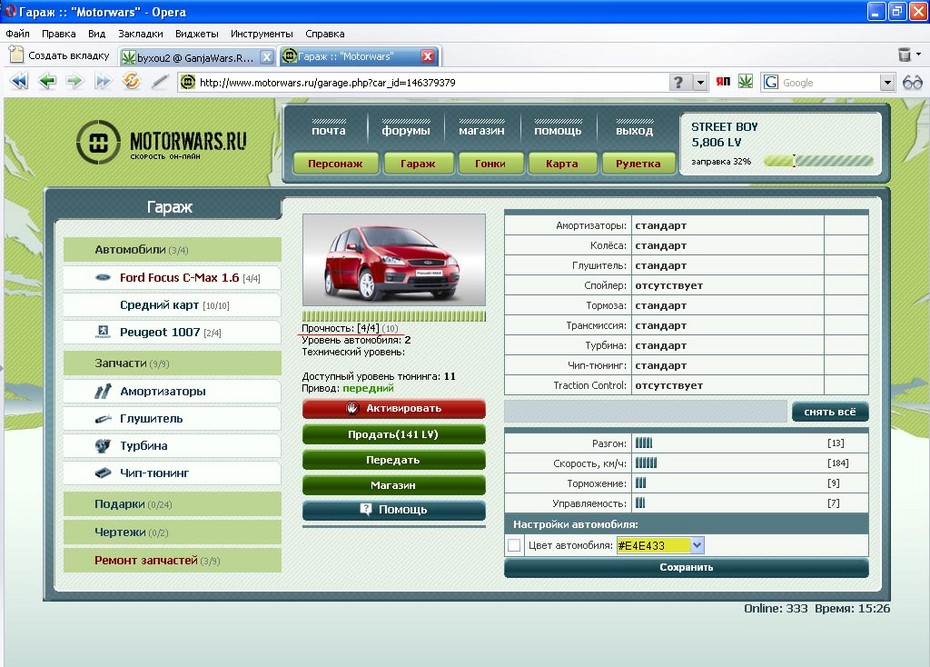930x667 pixels.
Task: Click the red Активировать button
Action: point(394,409)
